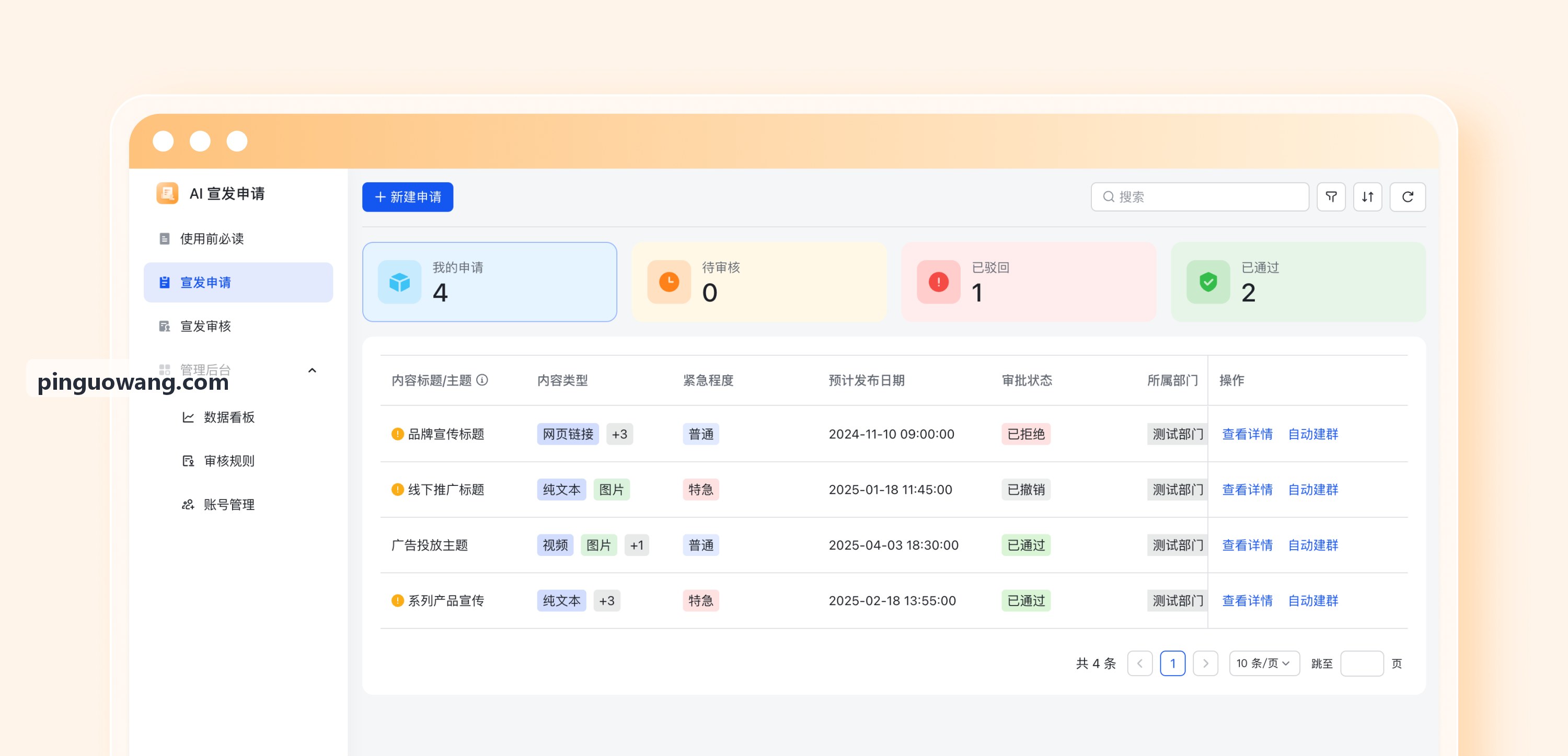Click the refresh icon button
1568x756 pixels.
coord(1408,196)
